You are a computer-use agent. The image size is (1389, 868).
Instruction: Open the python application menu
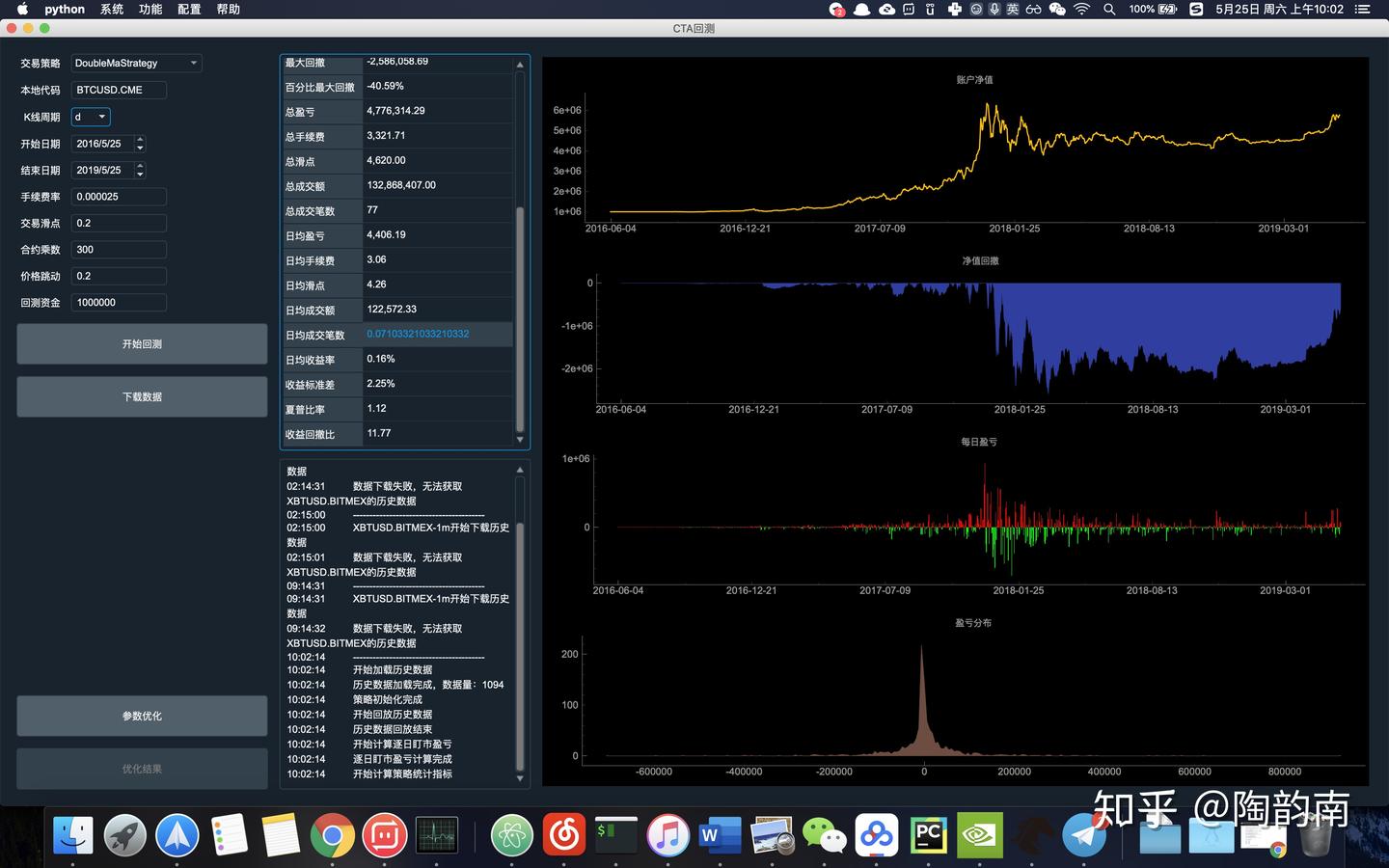pyautogui.click(x=65, y=10)
